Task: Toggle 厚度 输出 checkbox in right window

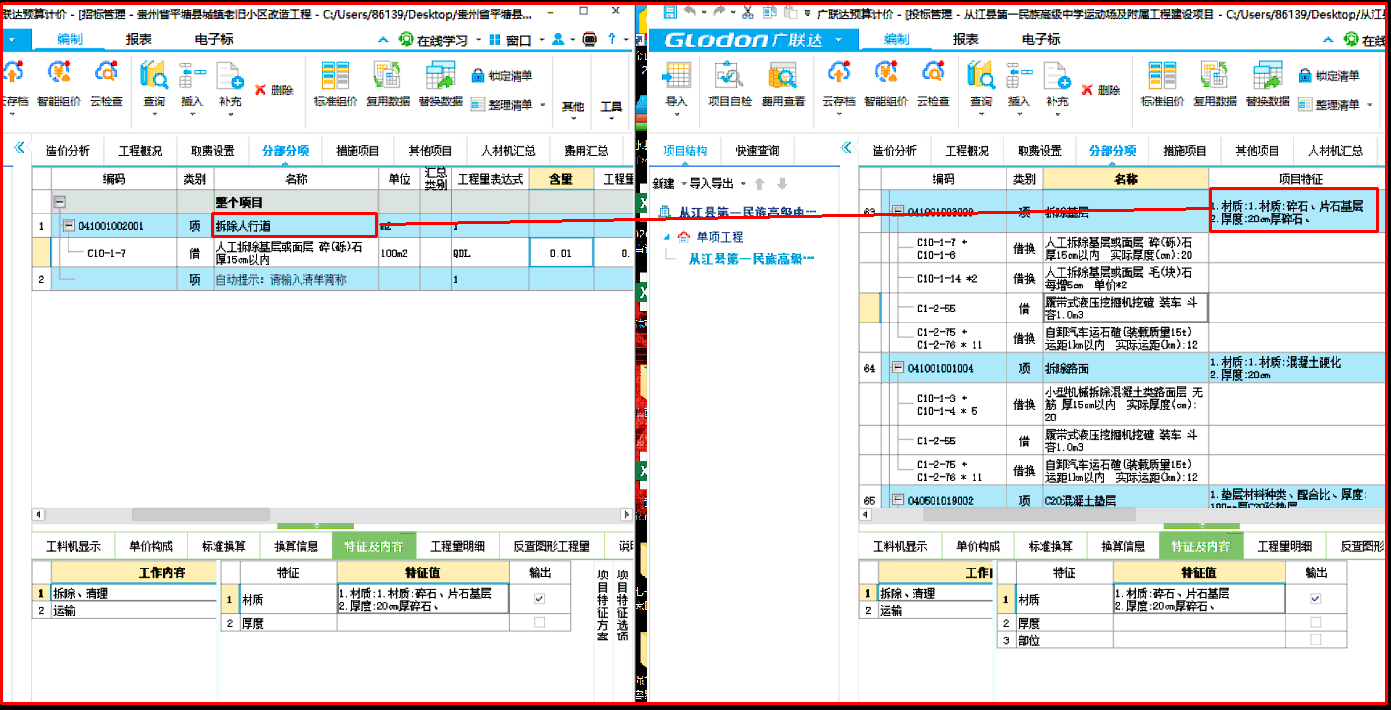Action: tap(1315, 622)
